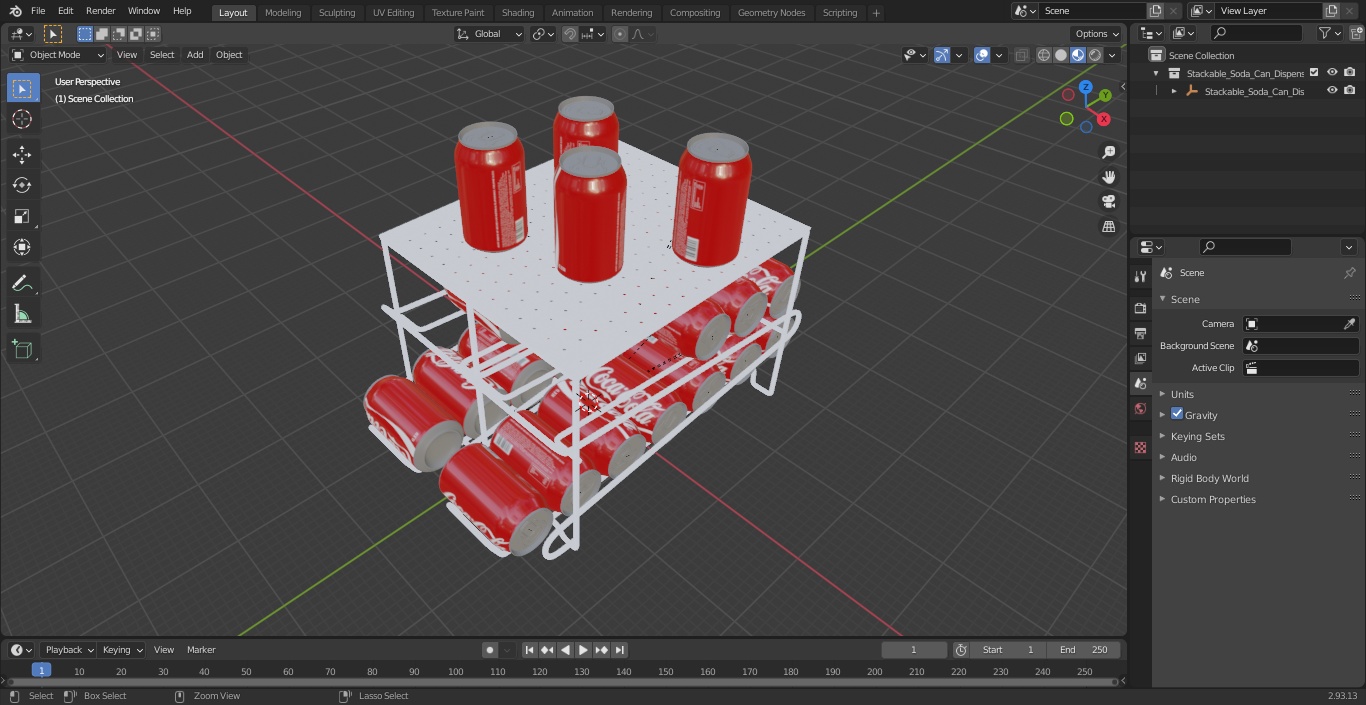The width and height of the screenshot is (1366, 705).
Task: Activate the Rotate tool
Action: [x=22, y=185]
